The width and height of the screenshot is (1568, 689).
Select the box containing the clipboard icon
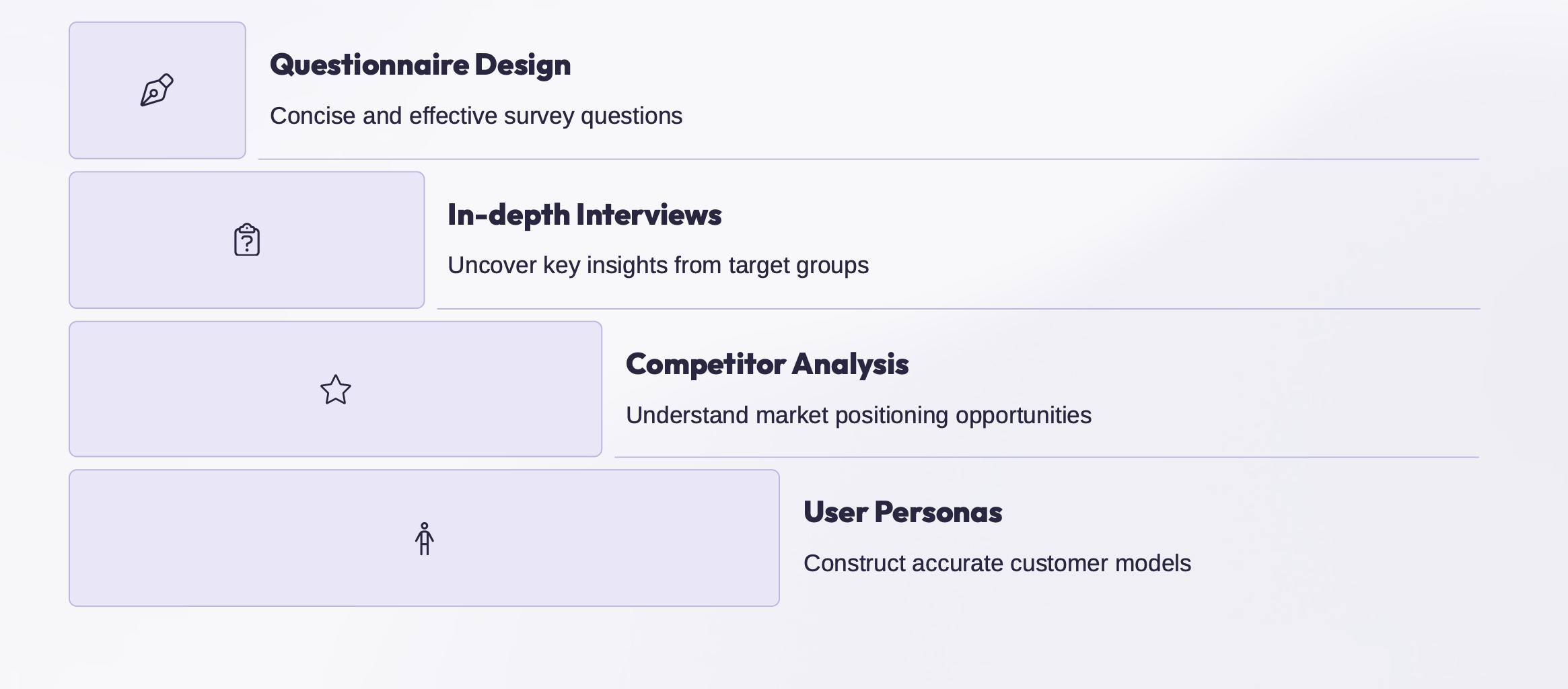[247, 240]
